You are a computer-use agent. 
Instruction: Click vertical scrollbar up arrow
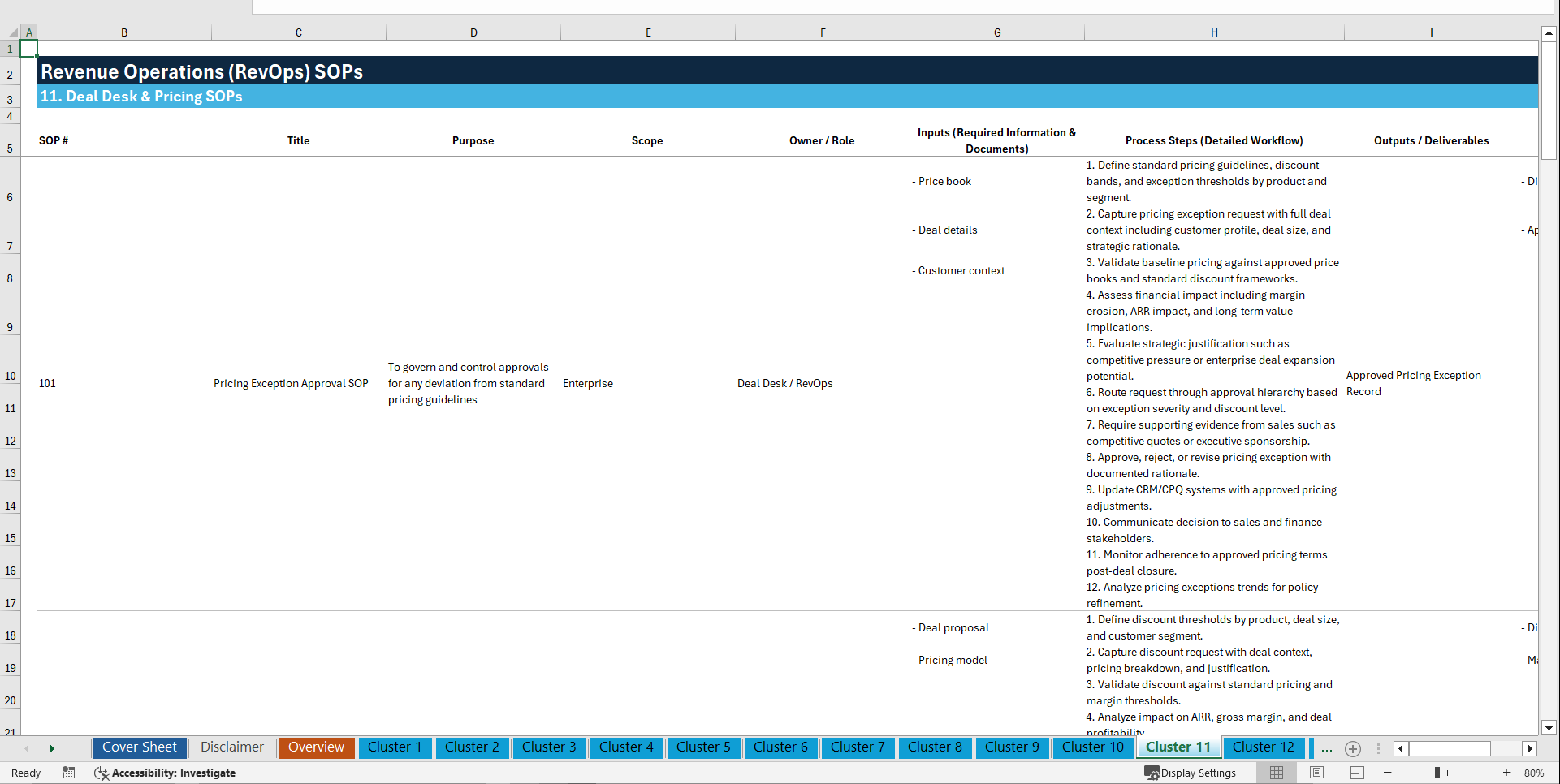1549,33
